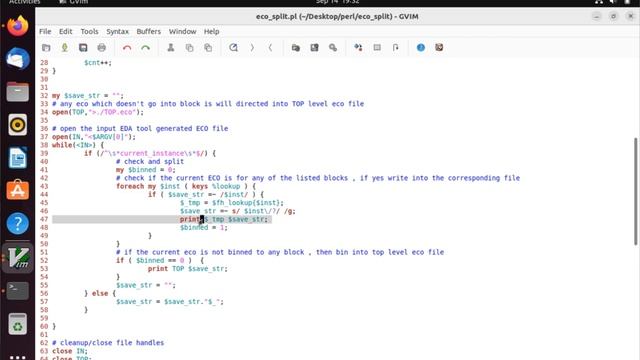Click the GVim icon in the dock
Image resolution: width=640 pixels, height=360 pixels.
tap(18, 257)
